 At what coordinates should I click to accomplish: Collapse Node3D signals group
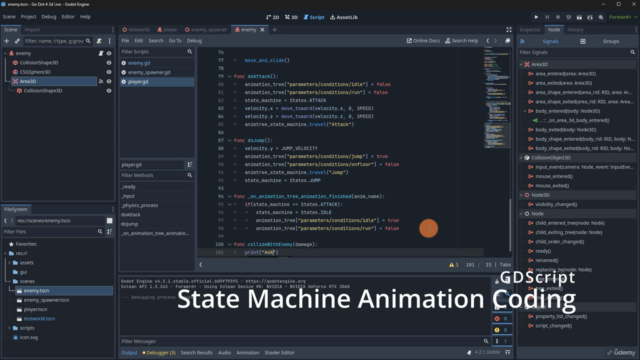coord(521,195)
